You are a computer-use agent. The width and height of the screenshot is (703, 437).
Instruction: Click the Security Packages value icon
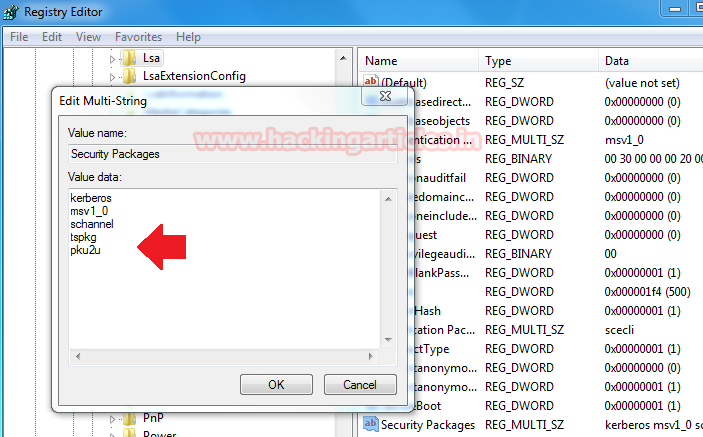pos(371,424)
